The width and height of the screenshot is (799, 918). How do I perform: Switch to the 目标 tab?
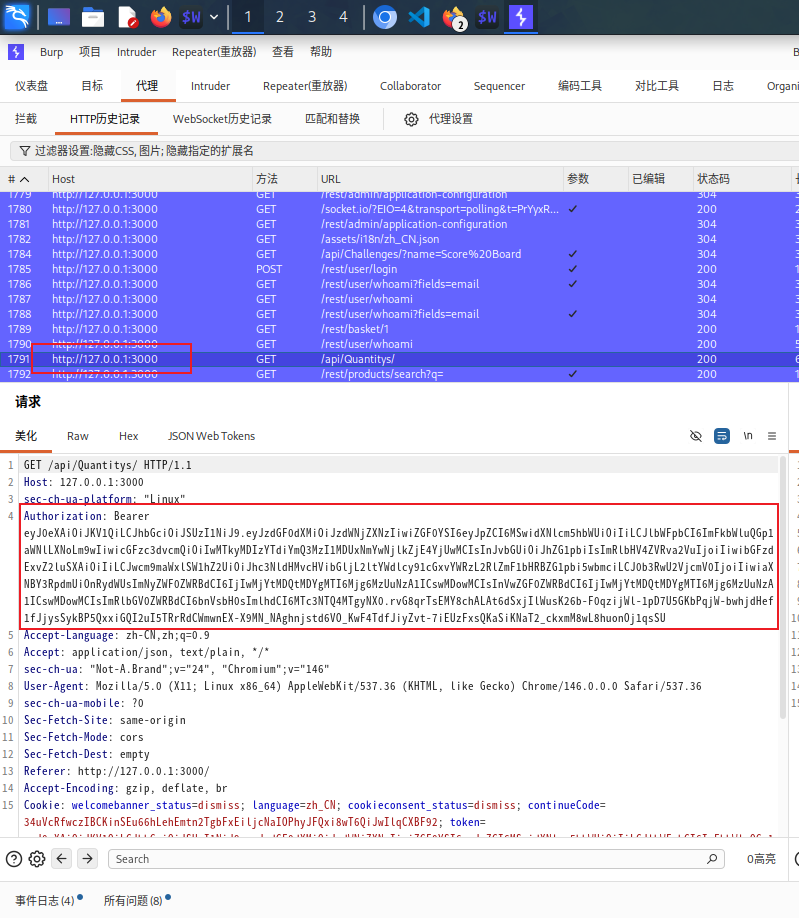point(92,86)
